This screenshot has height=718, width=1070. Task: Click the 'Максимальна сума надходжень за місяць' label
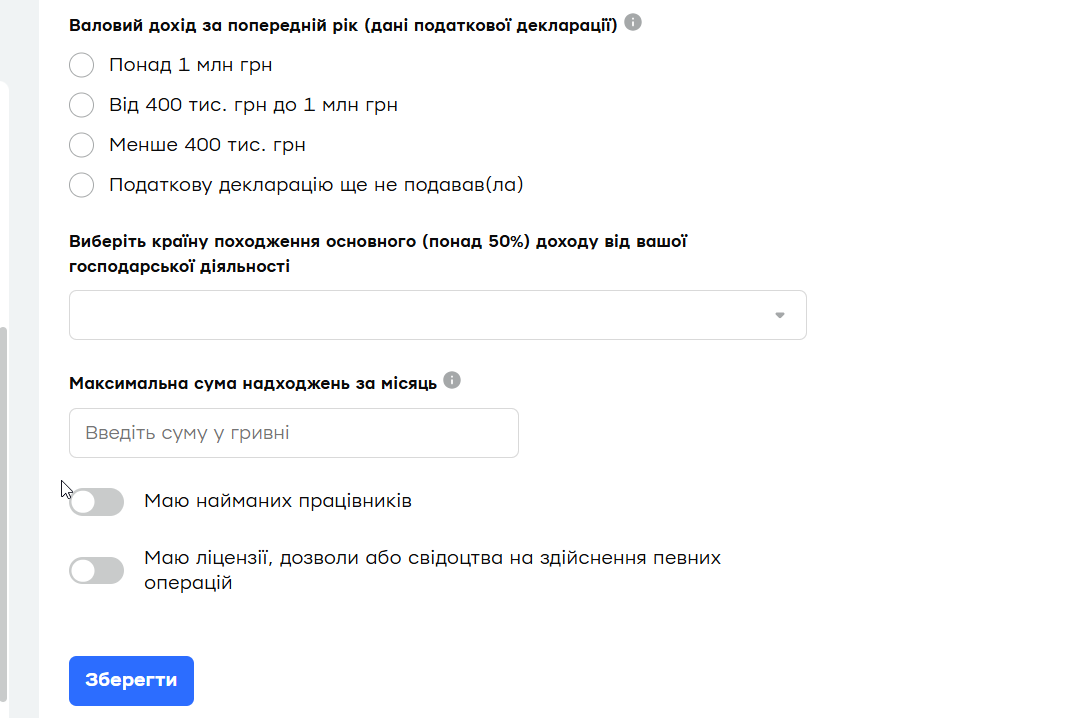click(253, 384)
